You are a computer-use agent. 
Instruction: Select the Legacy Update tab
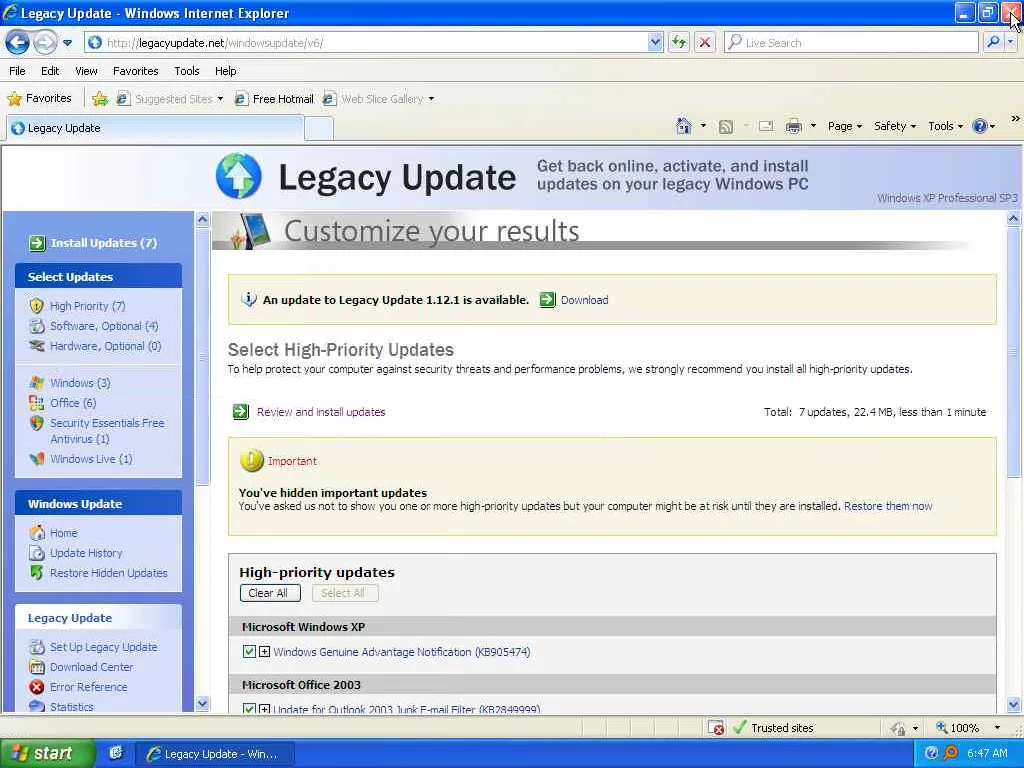[x=155, y=128]
